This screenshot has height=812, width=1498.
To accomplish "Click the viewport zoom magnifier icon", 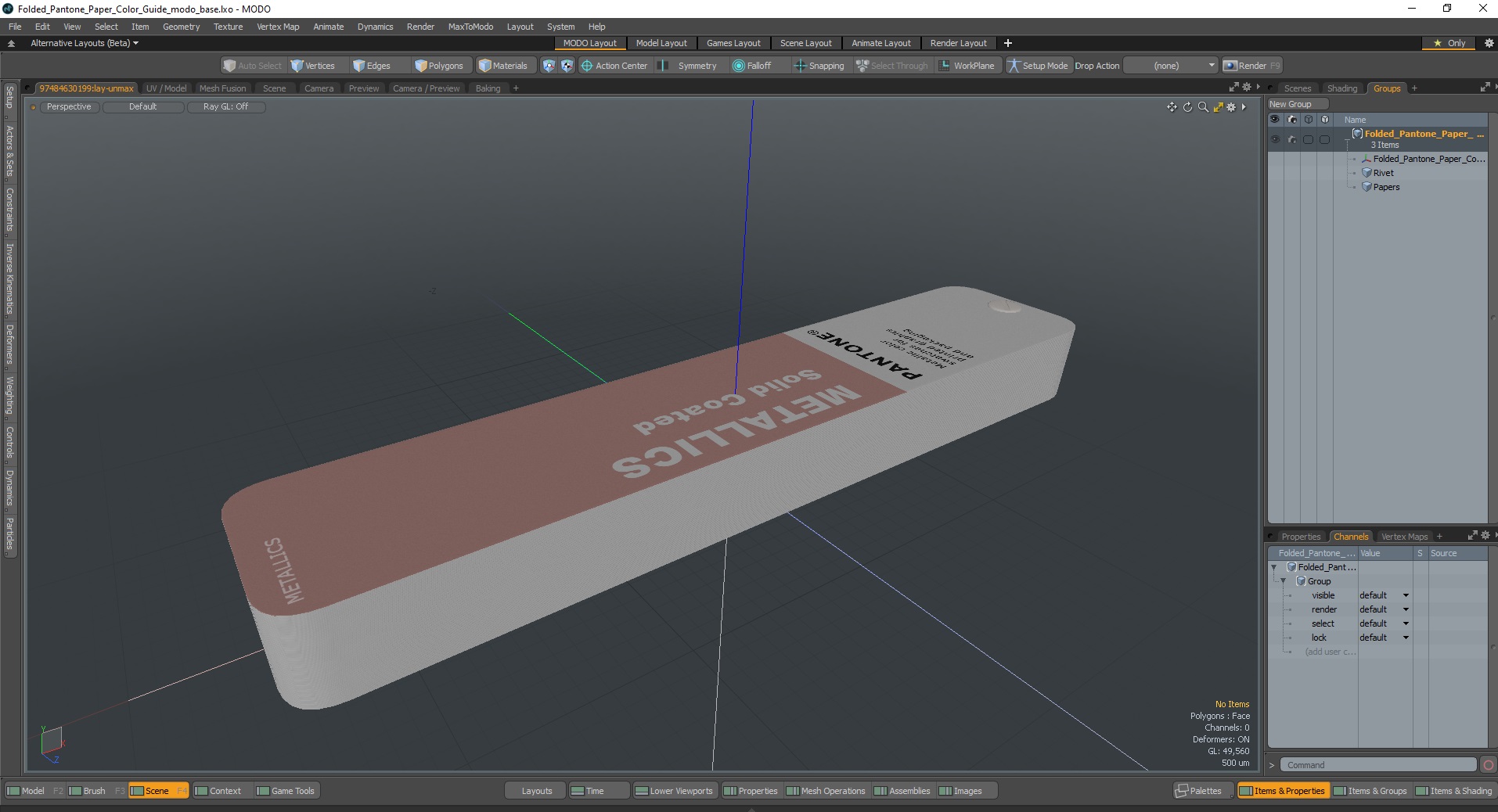I will click(x=1203, y=107).
